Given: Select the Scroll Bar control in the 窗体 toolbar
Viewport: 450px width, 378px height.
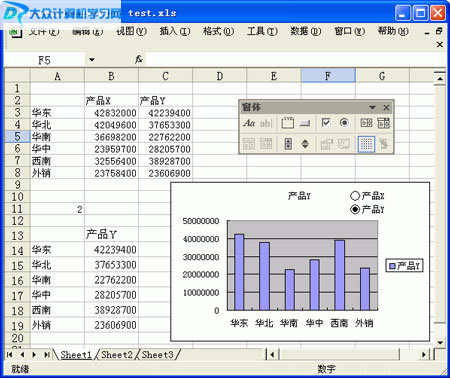Looking at the screenshot, I should [x=288, y=144].
